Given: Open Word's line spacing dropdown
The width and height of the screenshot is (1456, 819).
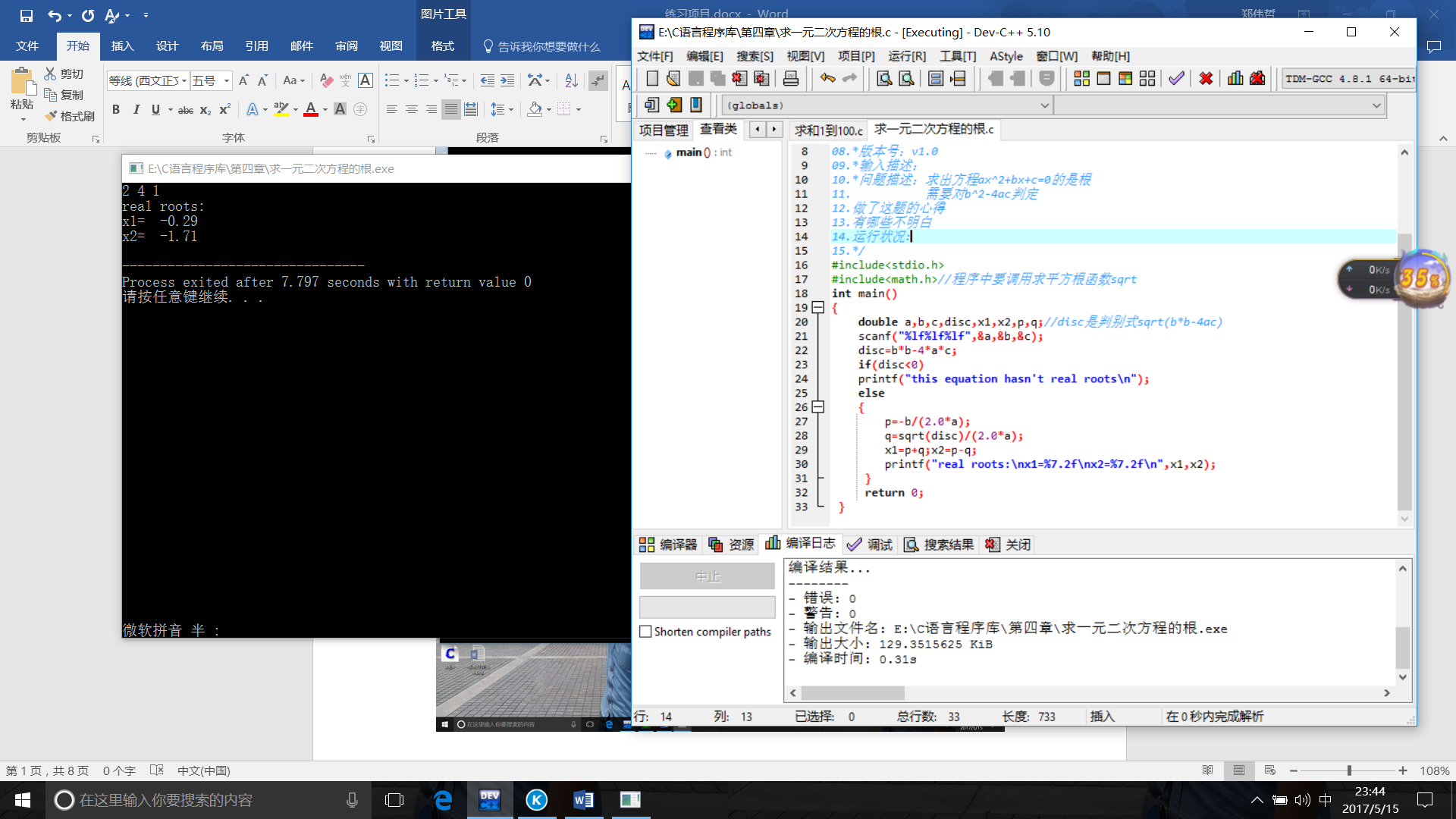Looking at the screenshot, I should [x=503, y=109].
